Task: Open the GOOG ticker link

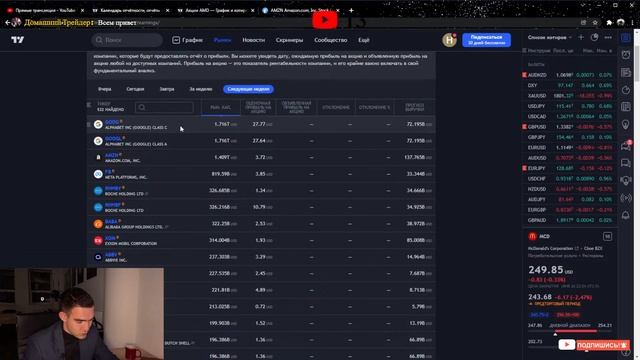Action: coord(111,122)
